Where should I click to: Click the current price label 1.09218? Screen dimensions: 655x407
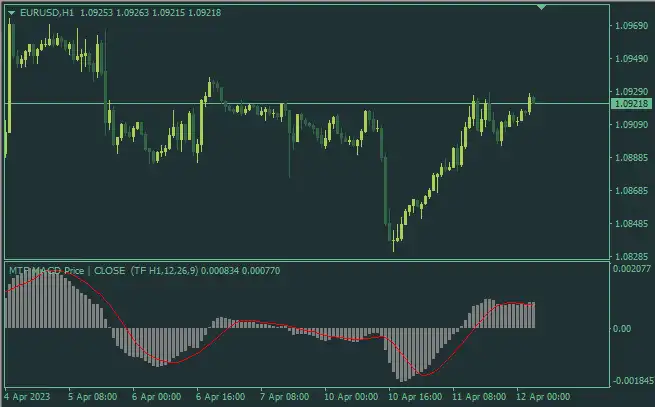pyautogui.click(x=632, y=103)
